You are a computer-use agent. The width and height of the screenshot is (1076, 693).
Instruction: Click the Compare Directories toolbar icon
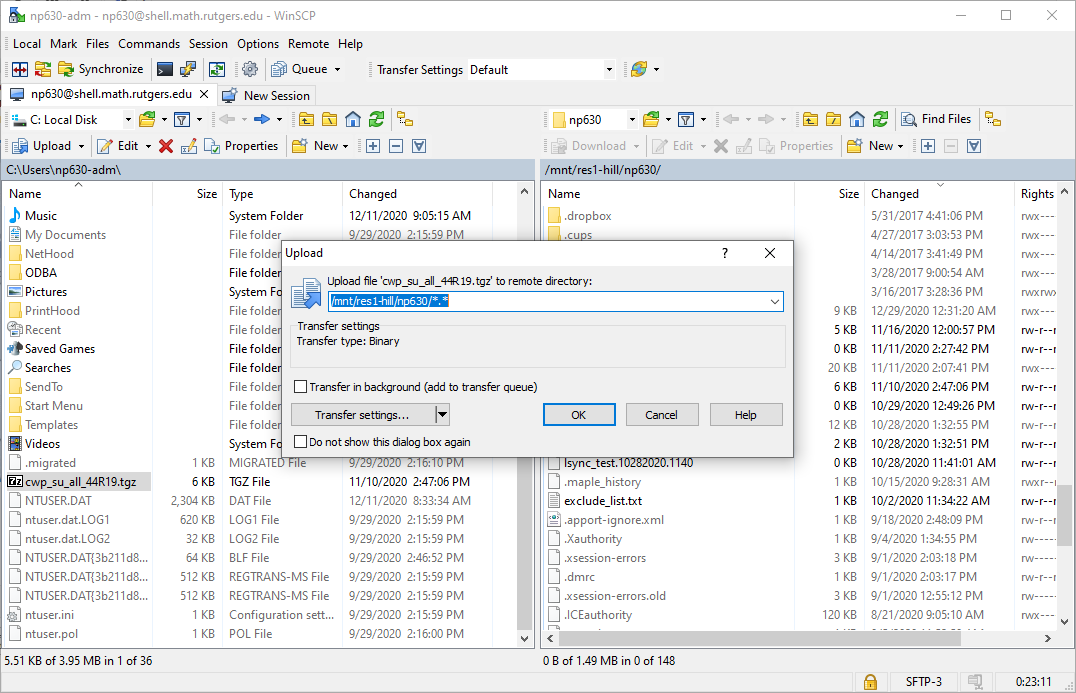pos(20,69)
